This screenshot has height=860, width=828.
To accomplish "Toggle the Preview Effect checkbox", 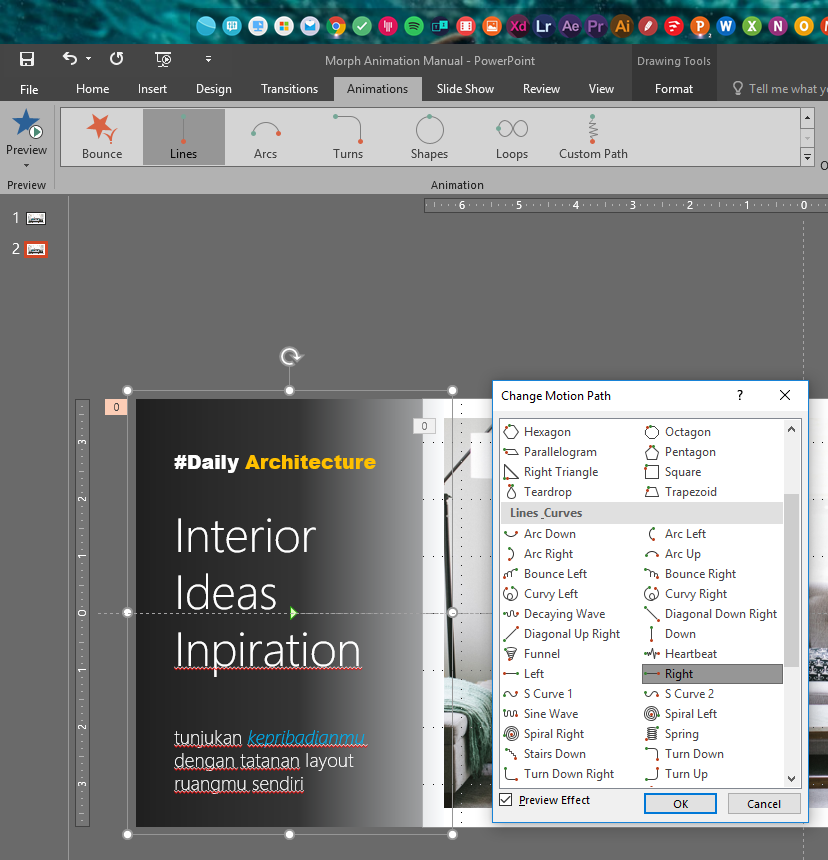I will [506, 800].
